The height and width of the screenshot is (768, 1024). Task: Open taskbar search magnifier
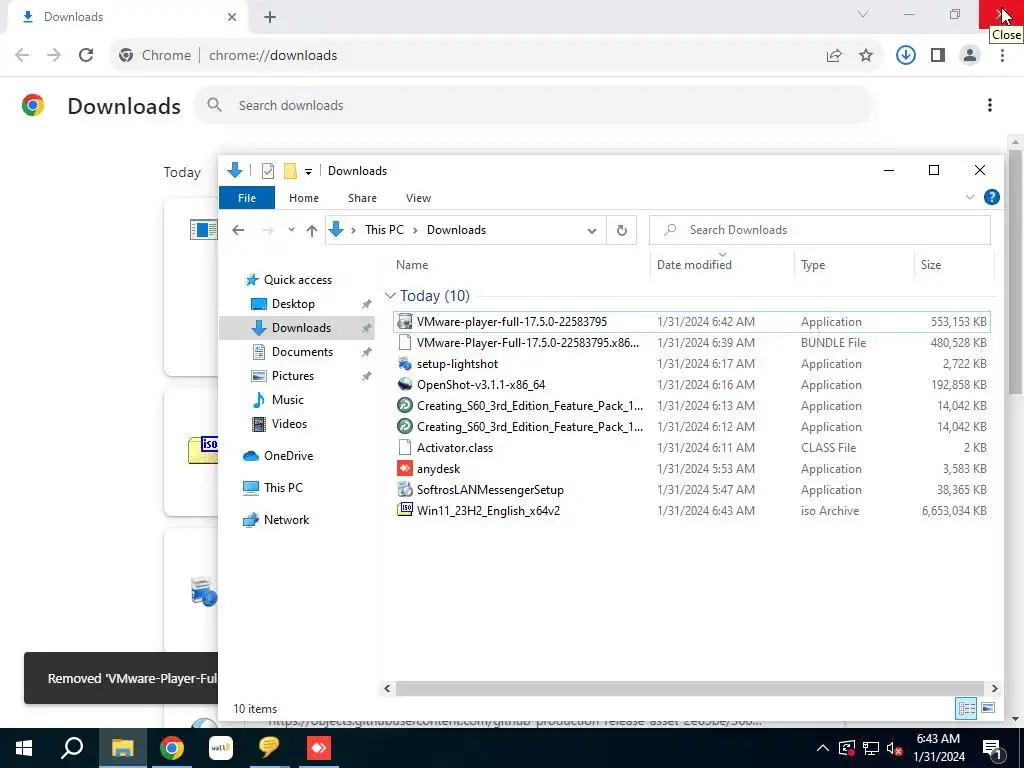[72, 748]
